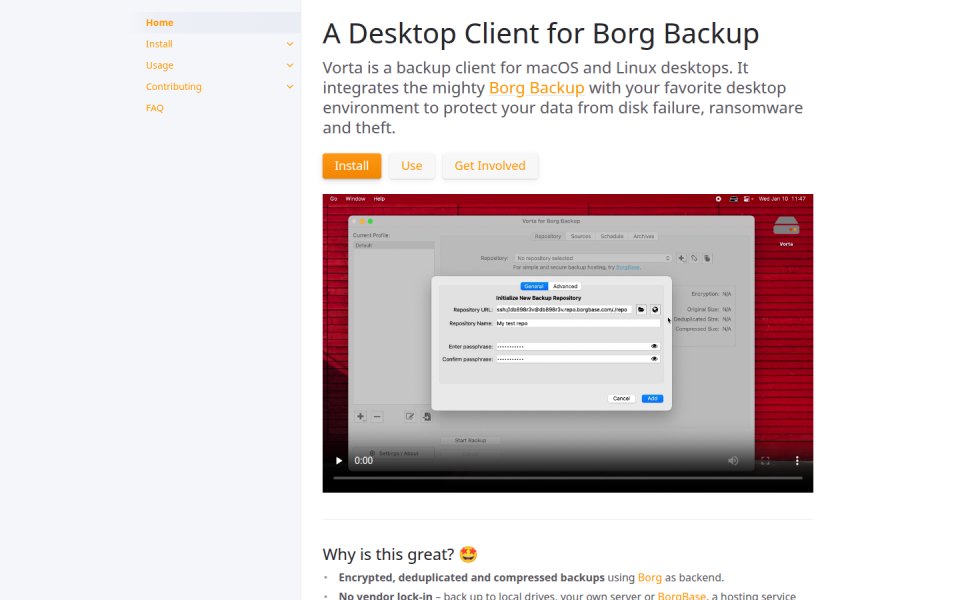Open the Borg Backup link in the intro
960x600 pixels.
tap(536, 88)
